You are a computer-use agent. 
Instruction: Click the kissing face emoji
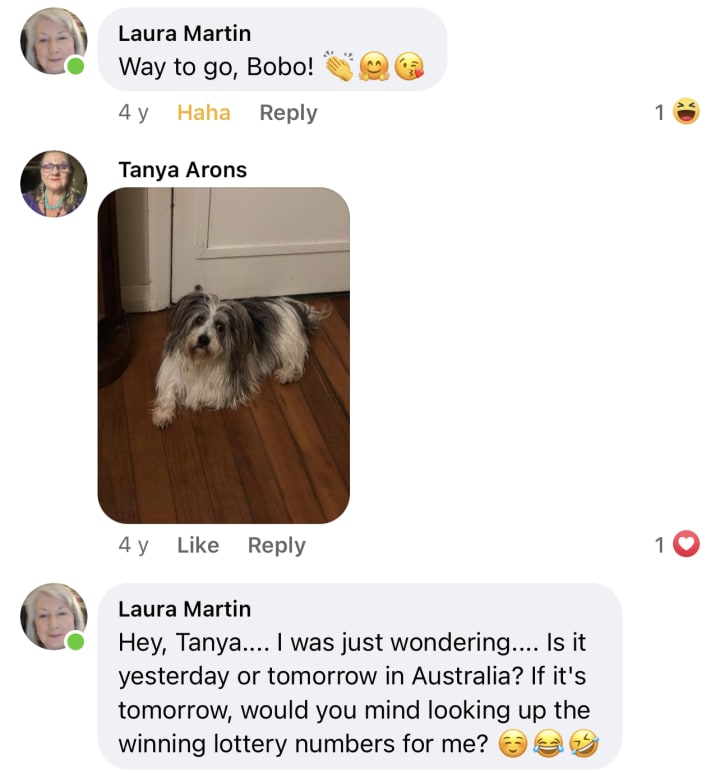pos(409,66)
